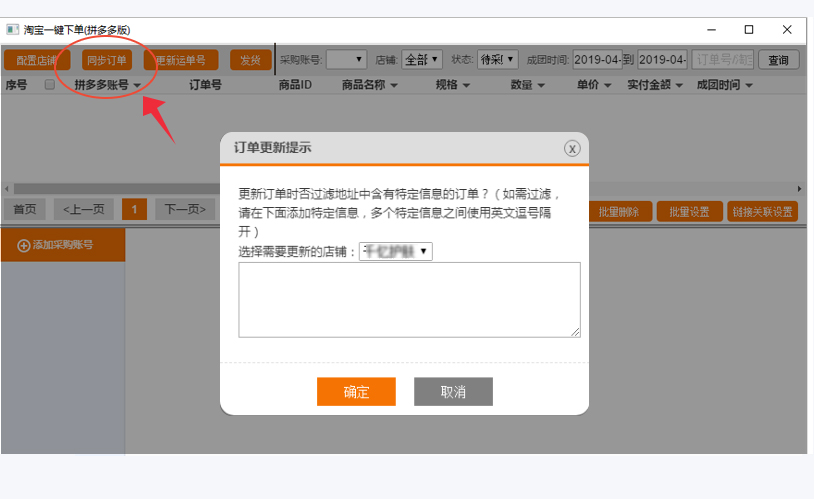Click the horizontal scrollbar left arrow

[x=7, y=188]
